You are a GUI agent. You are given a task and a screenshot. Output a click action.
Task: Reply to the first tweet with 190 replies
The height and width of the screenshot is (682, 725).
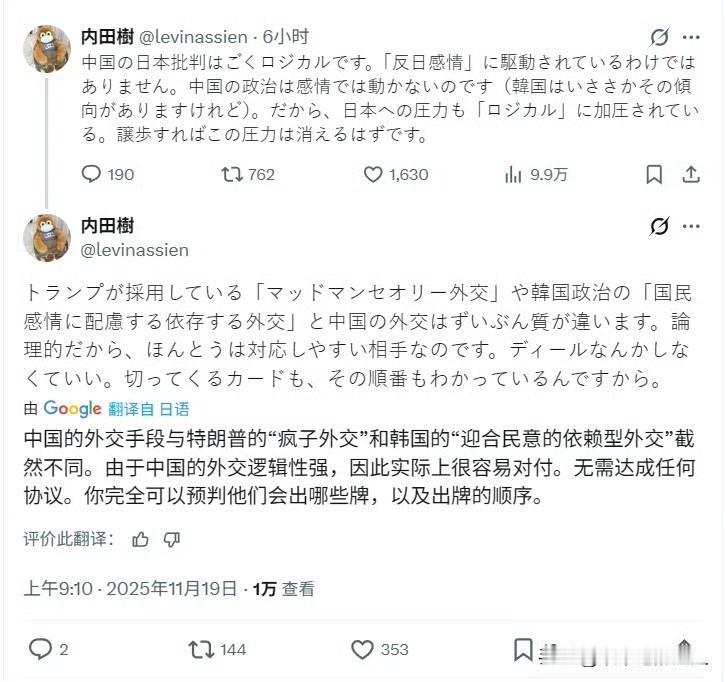tap(91, 174)
